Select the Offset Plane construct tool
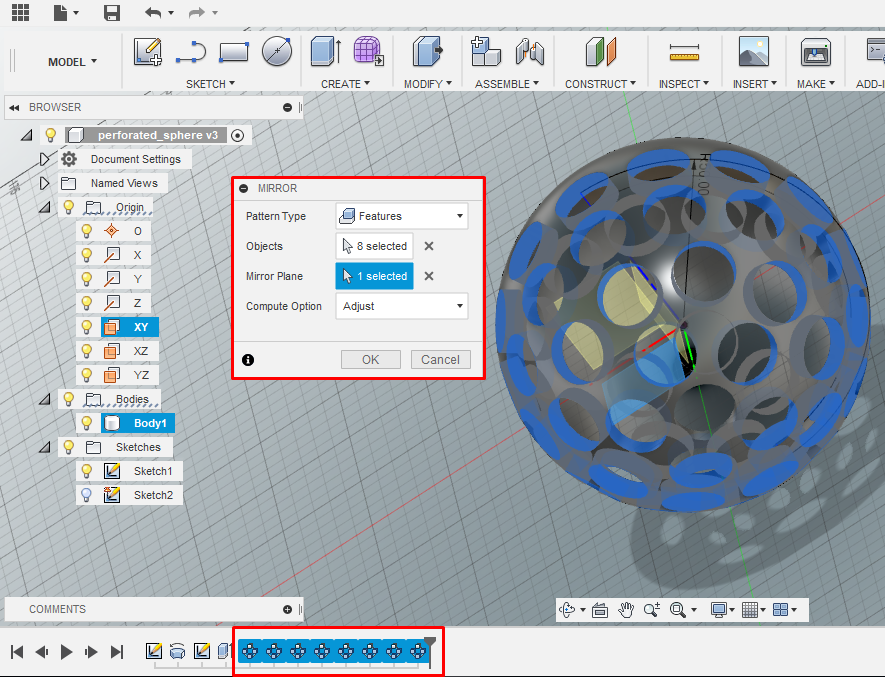The width and height of the screenshot is (885, 677). pyautogui.click(x=601, y=51)
